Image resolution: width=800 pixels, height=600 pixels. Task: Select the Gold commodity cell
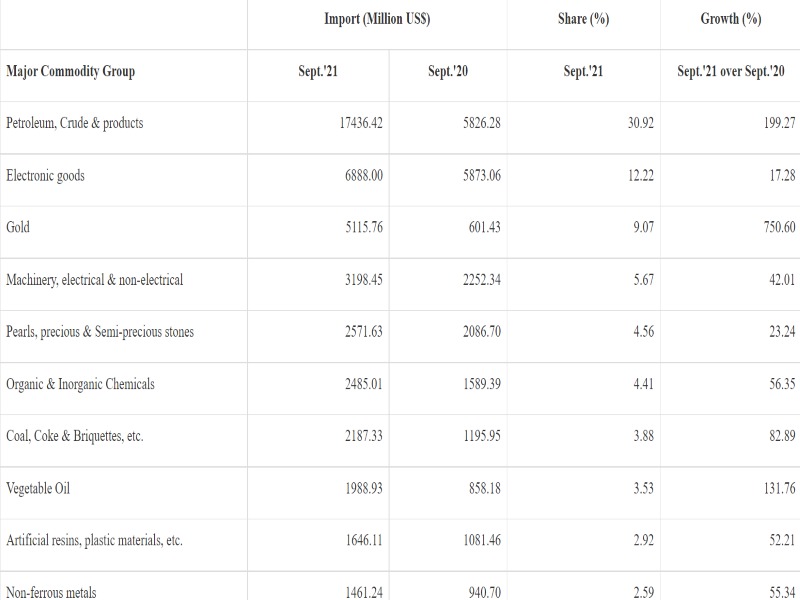click(x=18, y=228)
